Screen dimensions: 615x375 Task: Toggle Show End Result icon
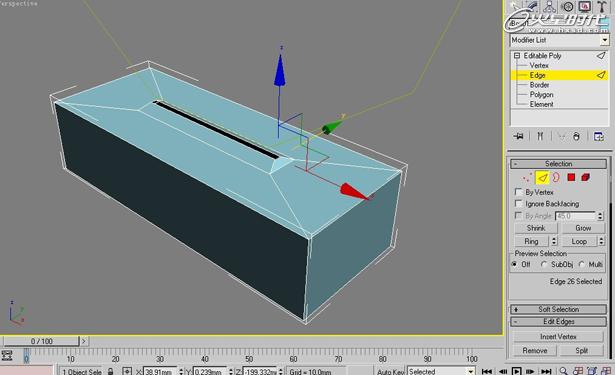[x=540, y=136]
